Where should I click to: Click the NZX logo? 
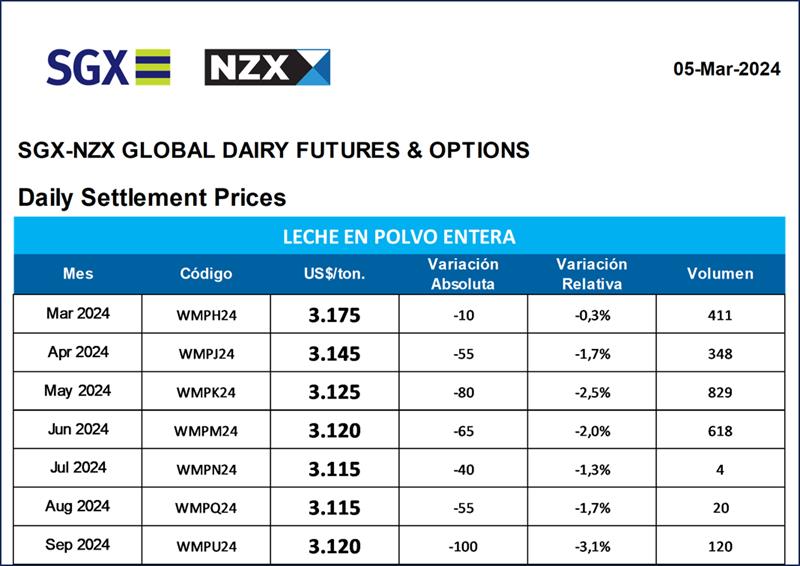(267, 67)
